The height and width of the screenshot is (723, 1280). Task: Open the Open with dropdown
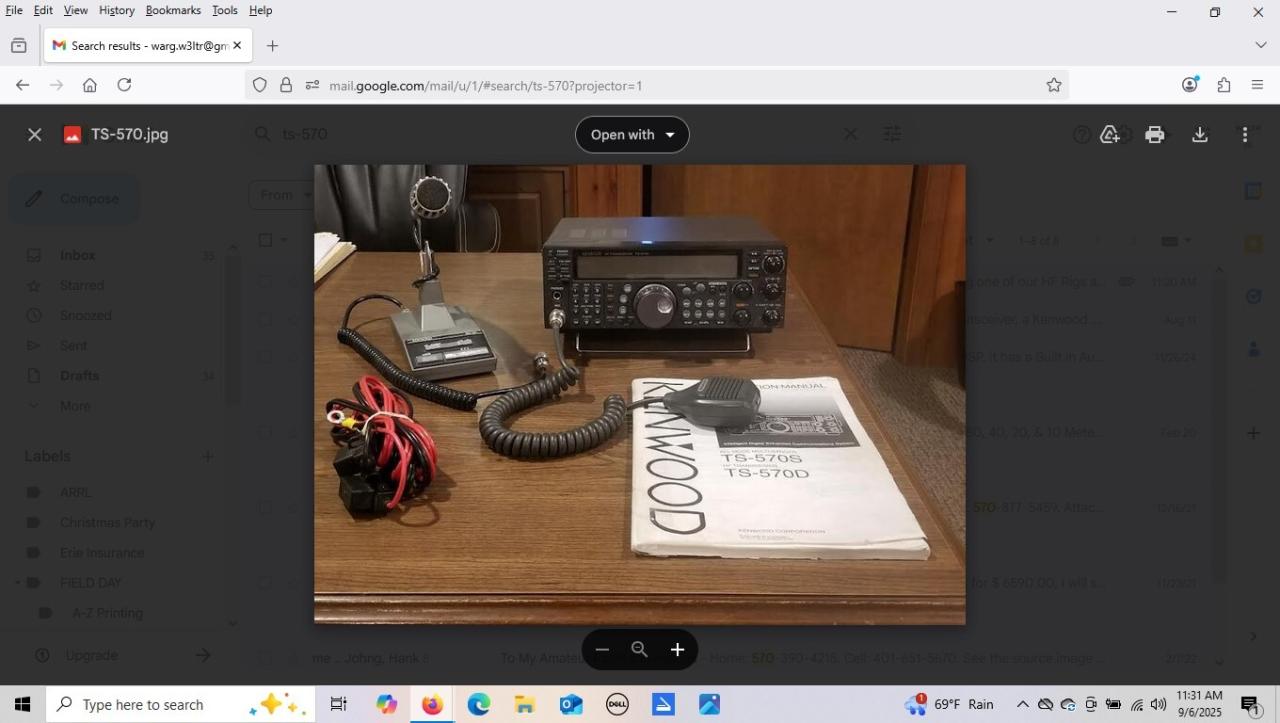[x=632, y=135]
